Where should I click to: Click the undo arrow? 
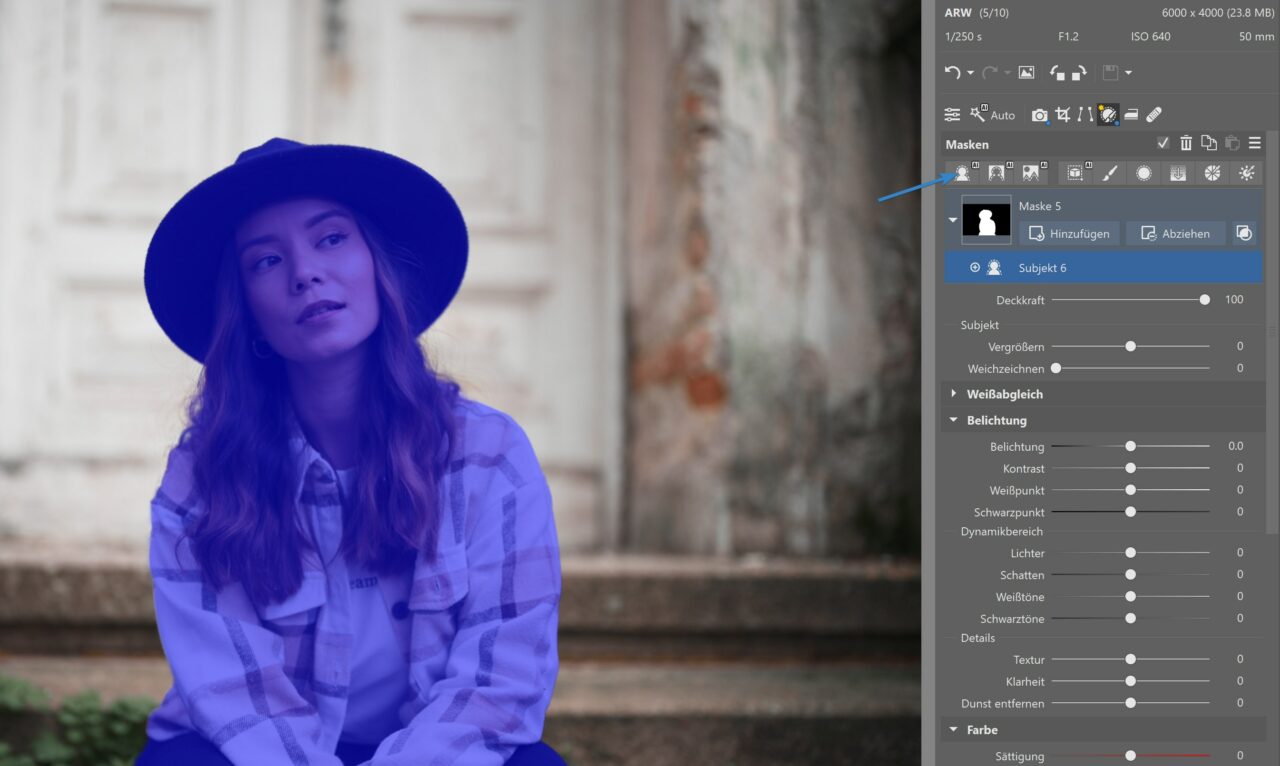point(952,73)
